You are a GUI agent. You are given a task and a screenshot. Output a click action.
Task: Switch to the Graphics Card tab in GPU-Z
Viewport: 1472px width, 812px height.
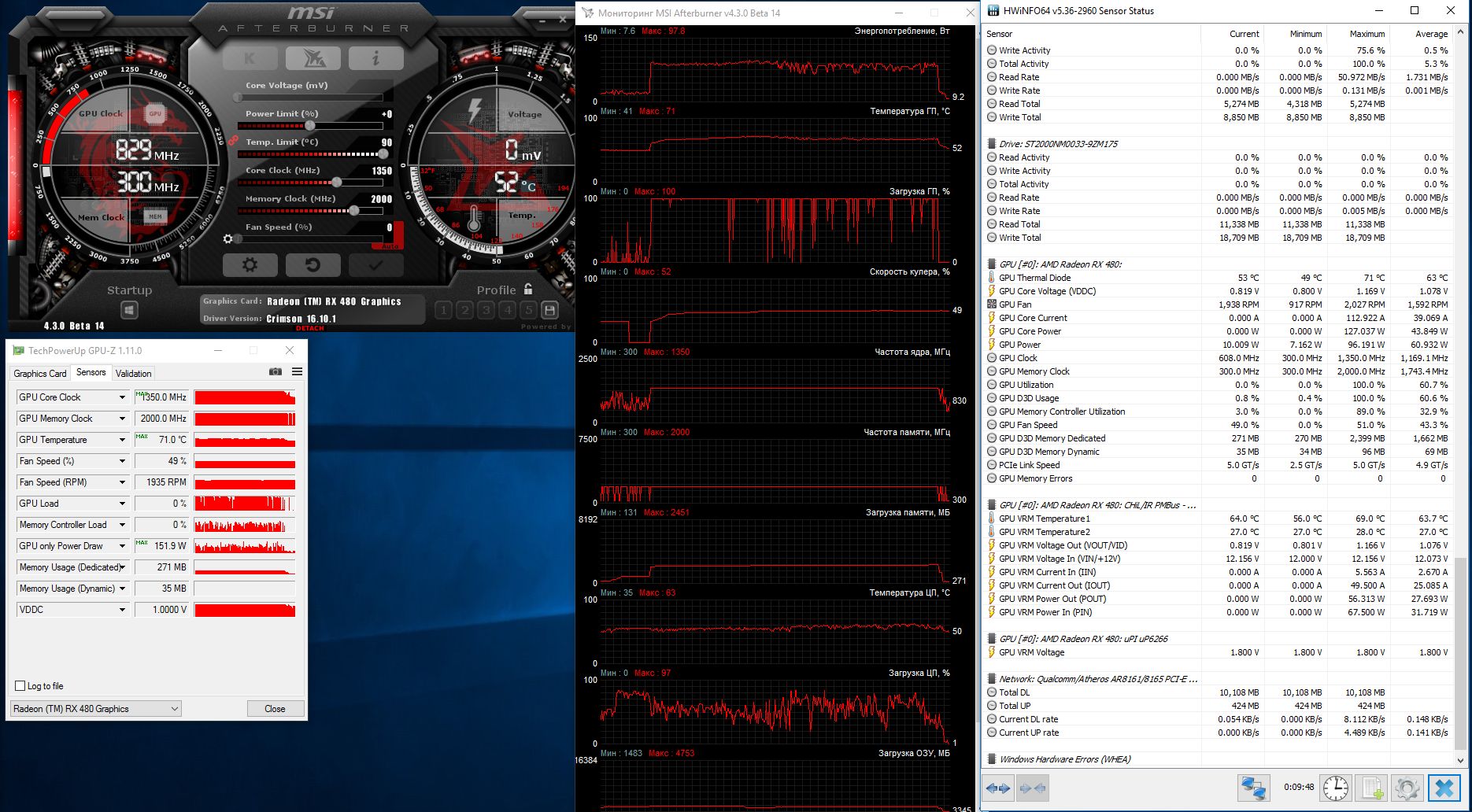point(40,374)
